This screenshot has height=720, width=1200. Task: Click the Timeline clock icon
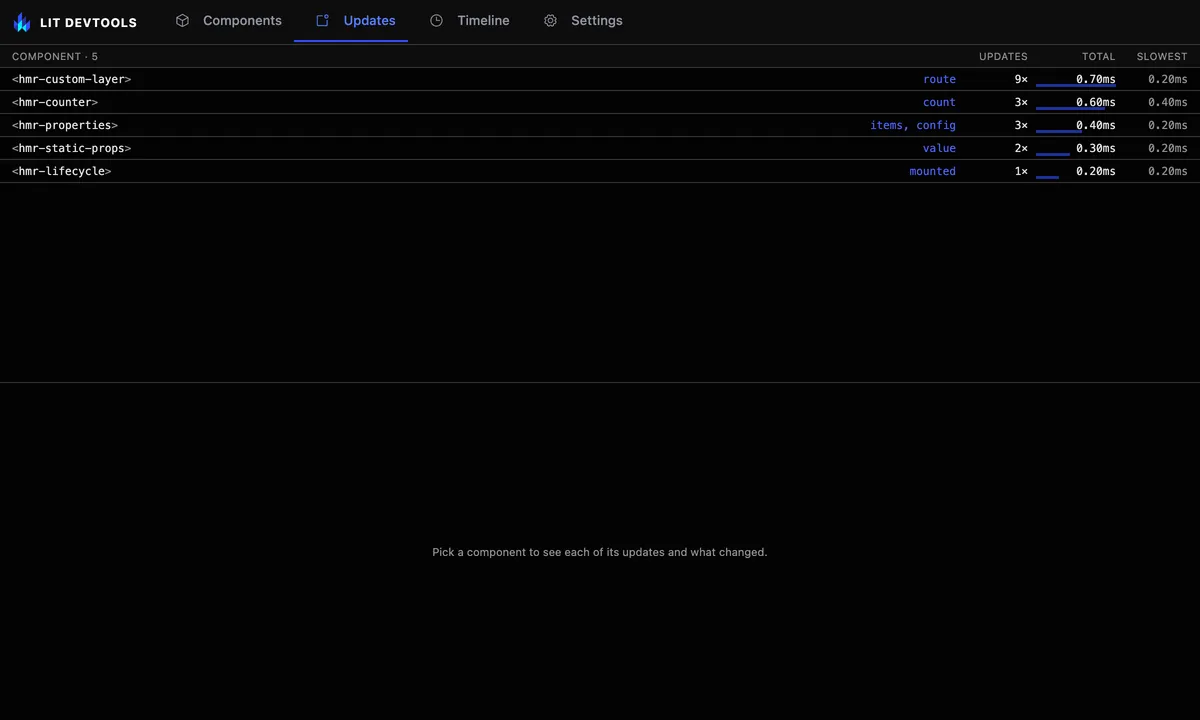tap(436, 20)
